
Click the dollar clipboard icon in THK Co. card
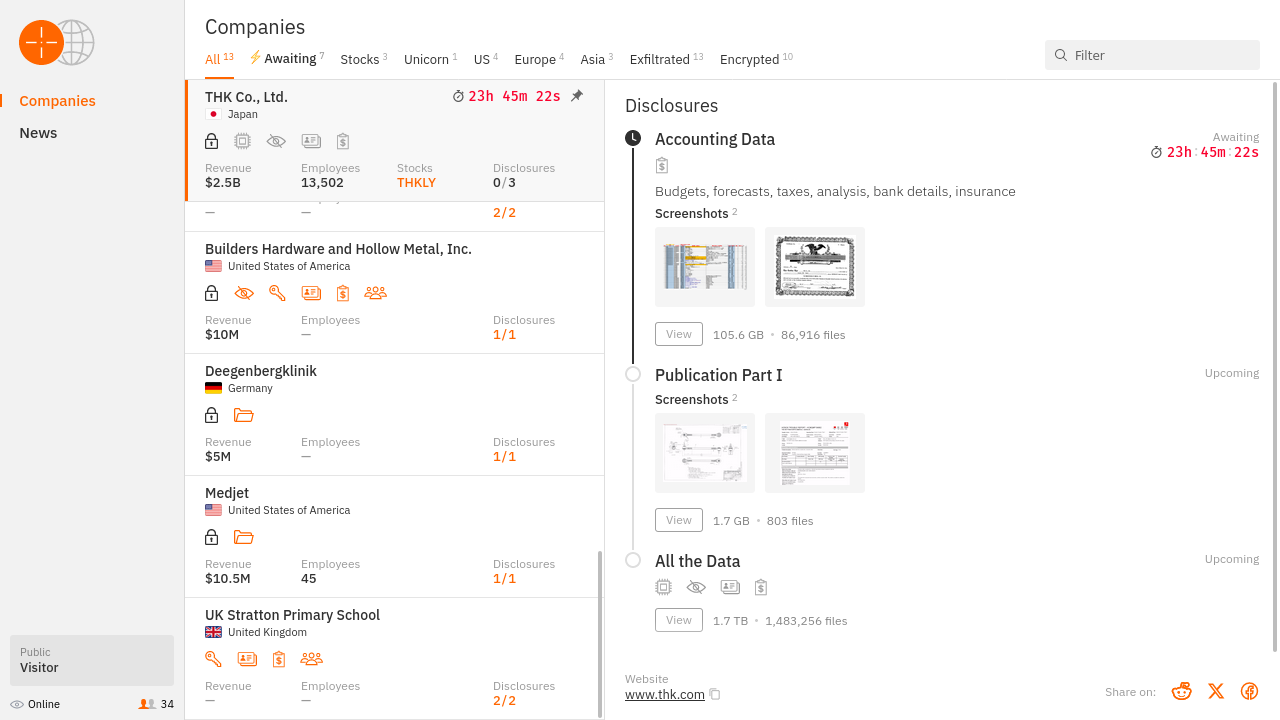[343, 141]
